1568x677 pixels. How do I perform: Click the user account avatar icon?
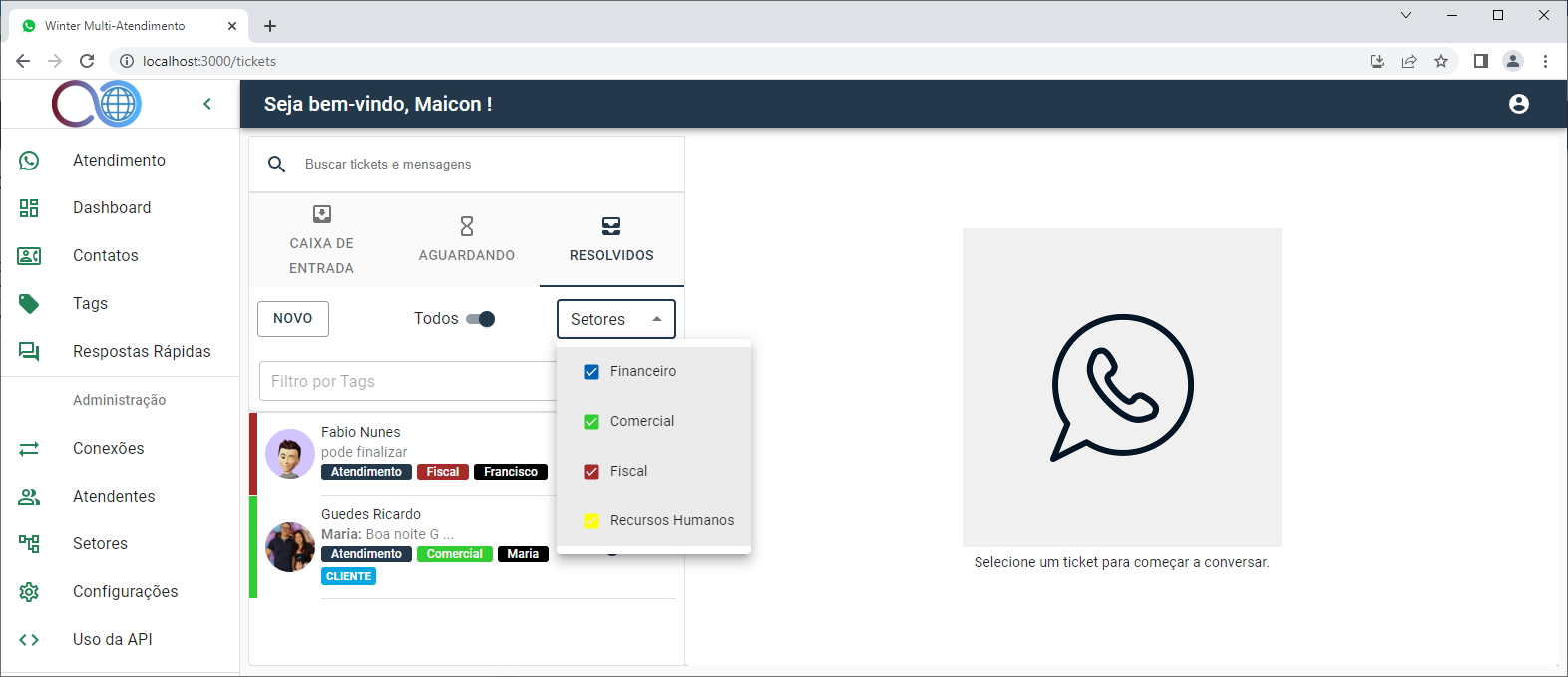coord(1518,104)
